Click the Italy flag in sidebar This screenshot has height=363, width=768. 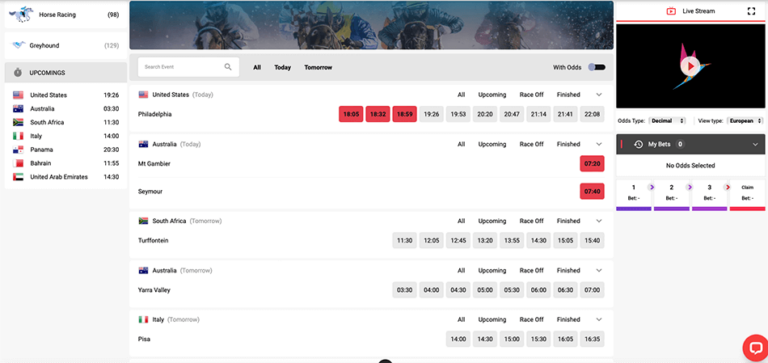[x=18, y=136]
